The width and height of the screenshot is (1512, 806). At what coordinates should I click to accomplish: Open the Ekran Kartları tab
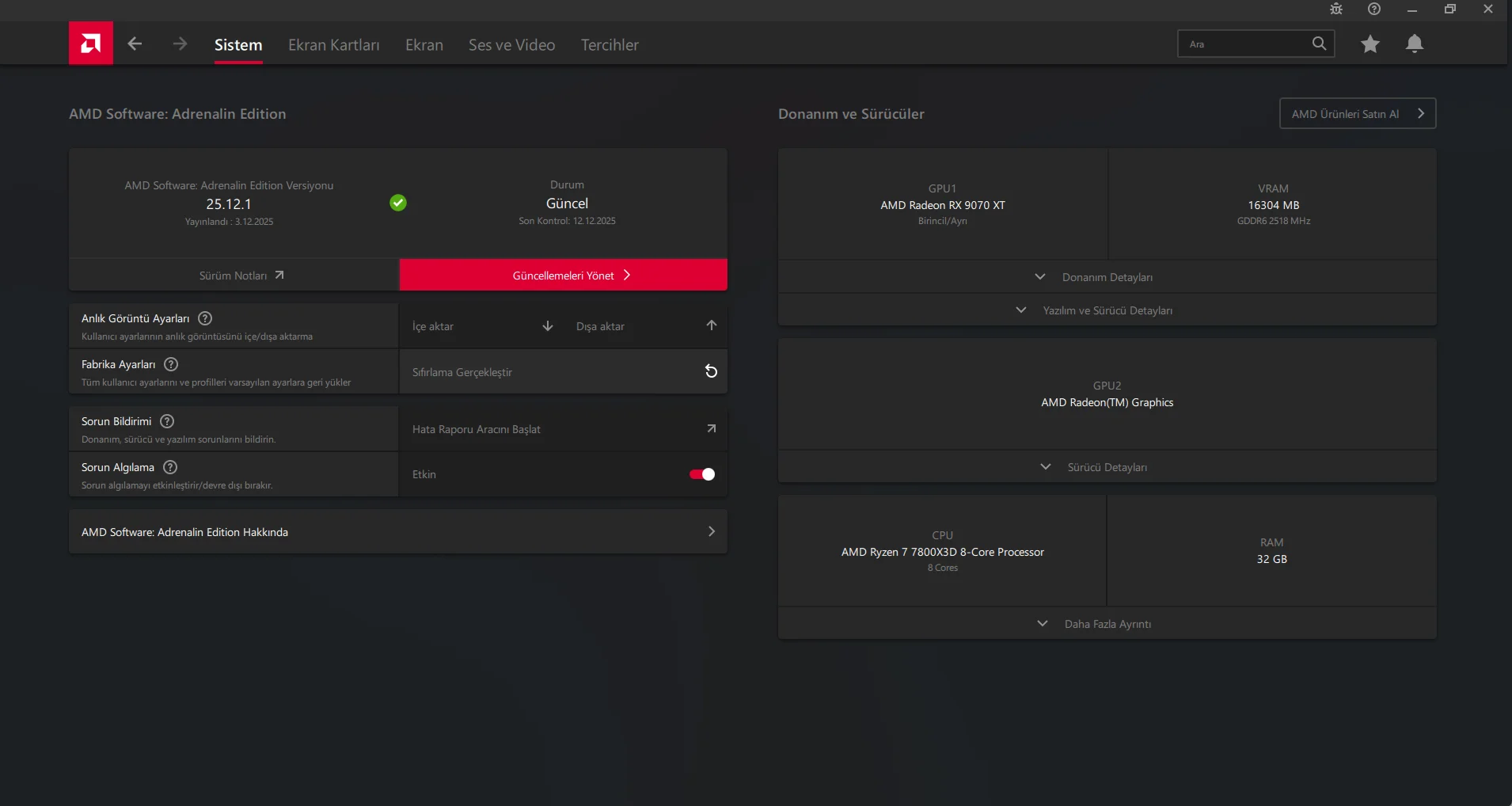pyautogui.click(x=334, y=45)
